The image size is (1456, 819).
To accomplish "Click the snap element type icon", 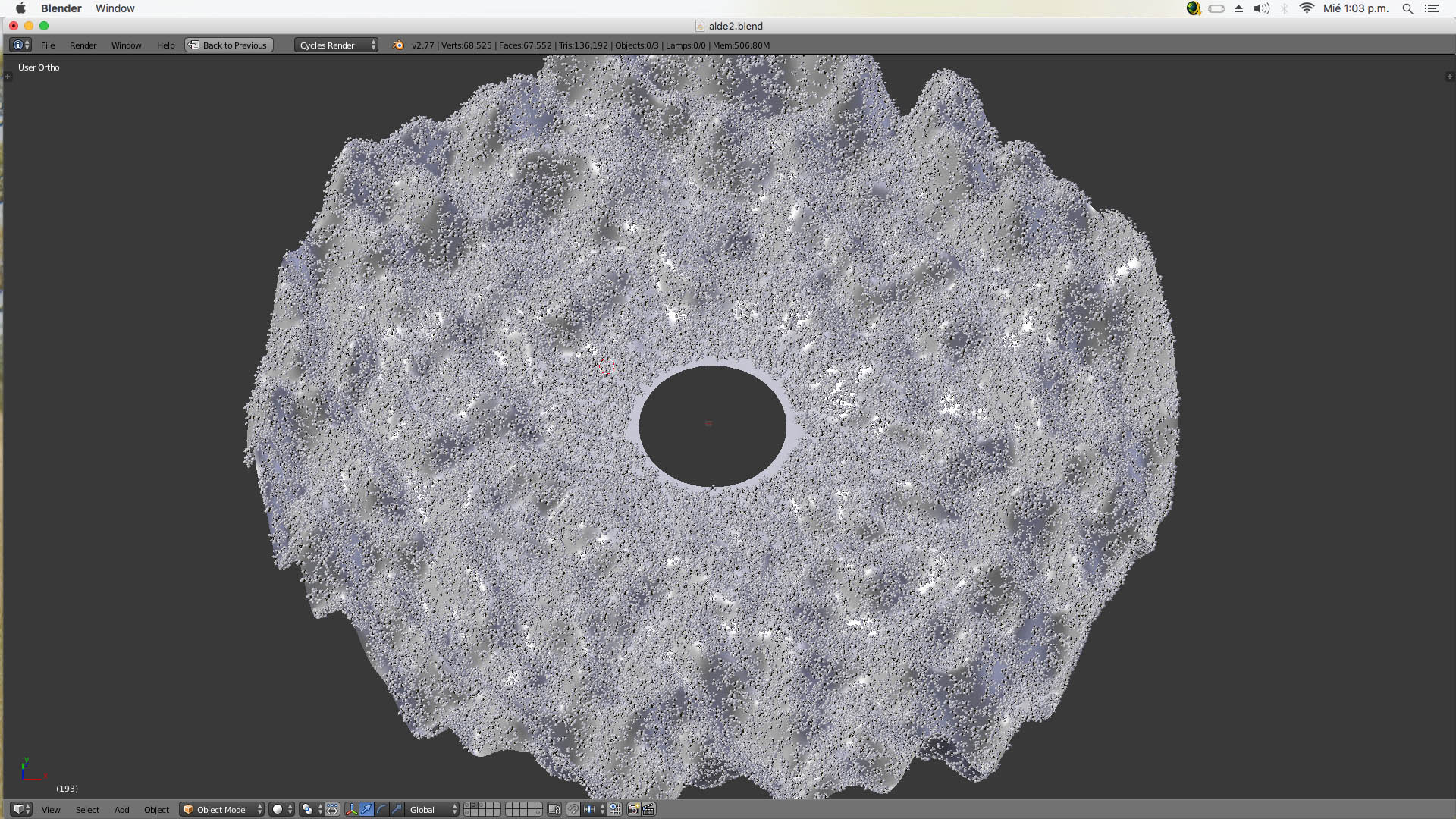I will coord(590,810).
